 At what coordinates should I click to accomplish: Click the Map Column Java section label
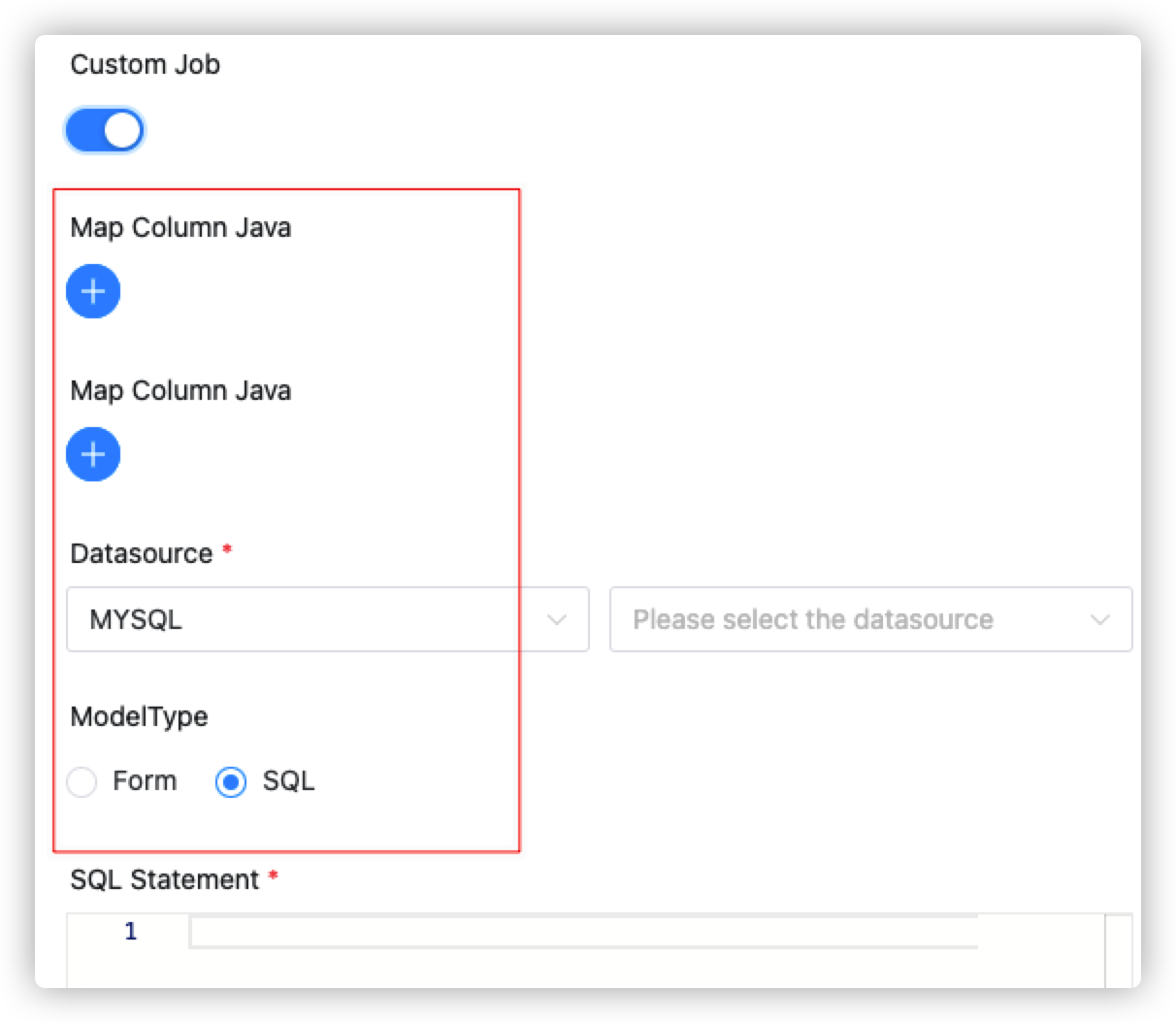tap(180, 227)
